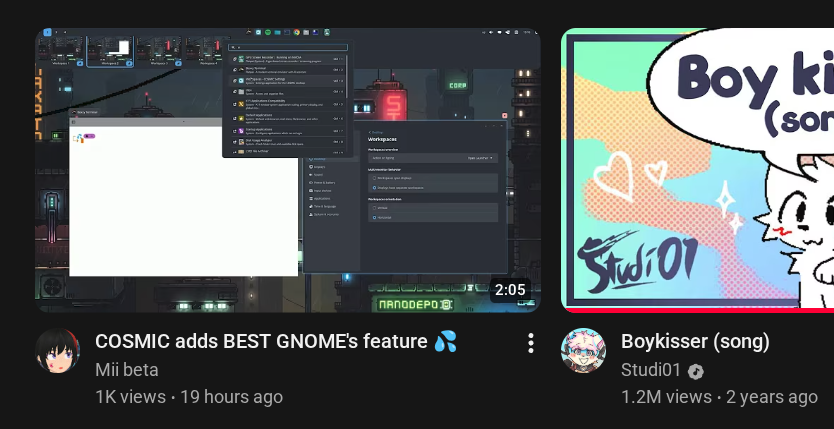Open three-dot menu for COSMIC video
Viewport: 834px width, 429px height.
530,343
